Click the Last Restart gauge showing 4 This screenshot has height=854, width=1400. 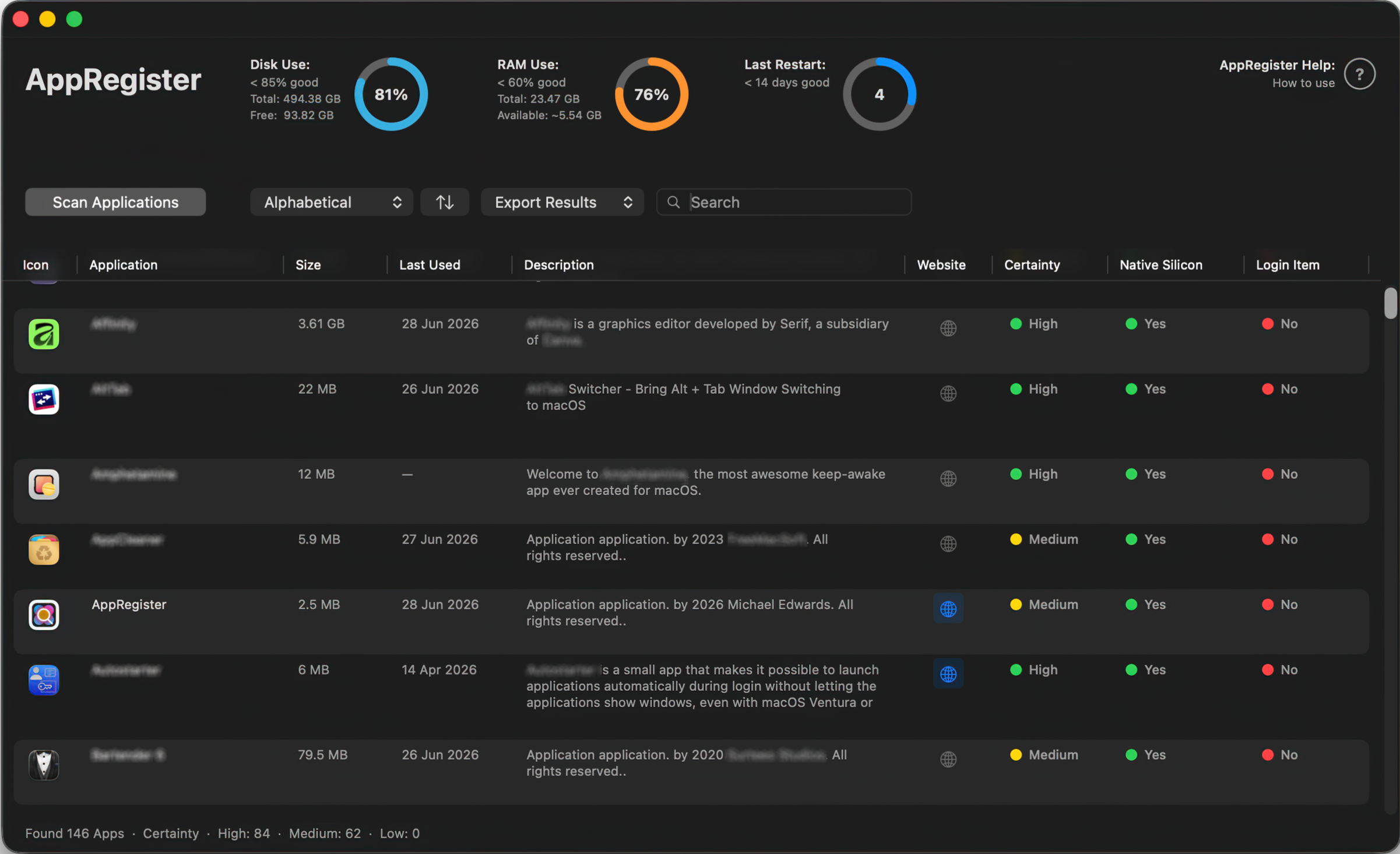coord(880,94)
